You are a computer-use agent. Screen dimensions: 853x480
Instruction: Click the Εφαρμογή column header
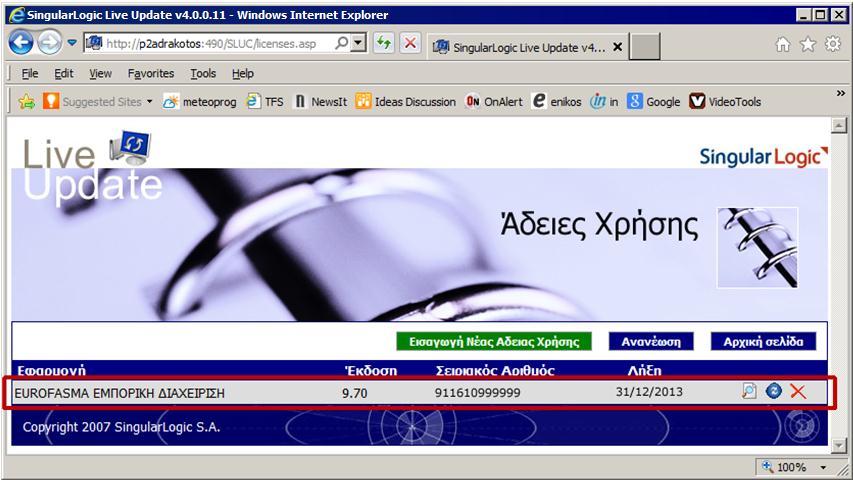[x=51, y=371]
